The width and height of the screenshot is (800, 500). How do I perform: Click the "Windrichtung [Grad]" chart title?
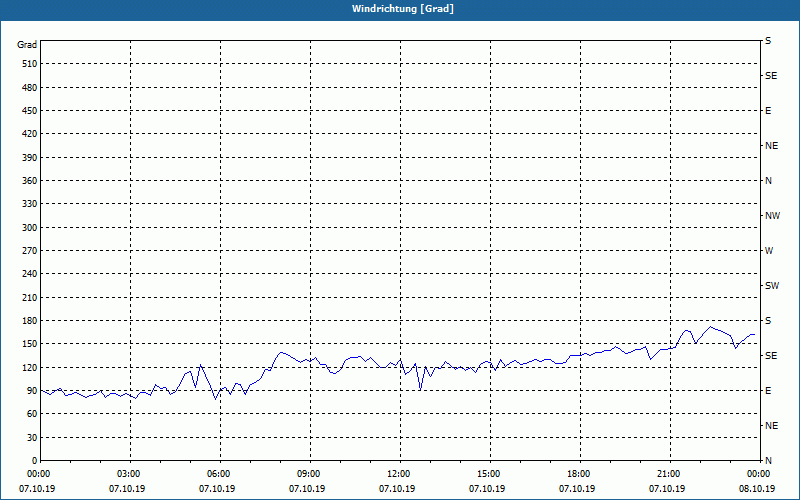point(403,9)
